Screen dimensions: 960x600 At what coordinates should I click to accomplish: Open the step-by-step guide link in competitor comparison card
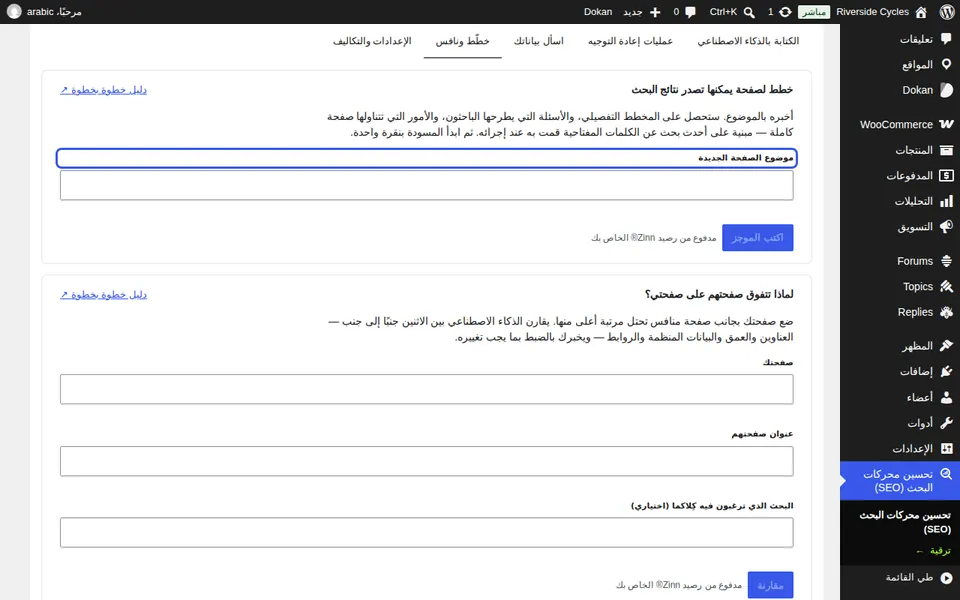pos(103,294)
